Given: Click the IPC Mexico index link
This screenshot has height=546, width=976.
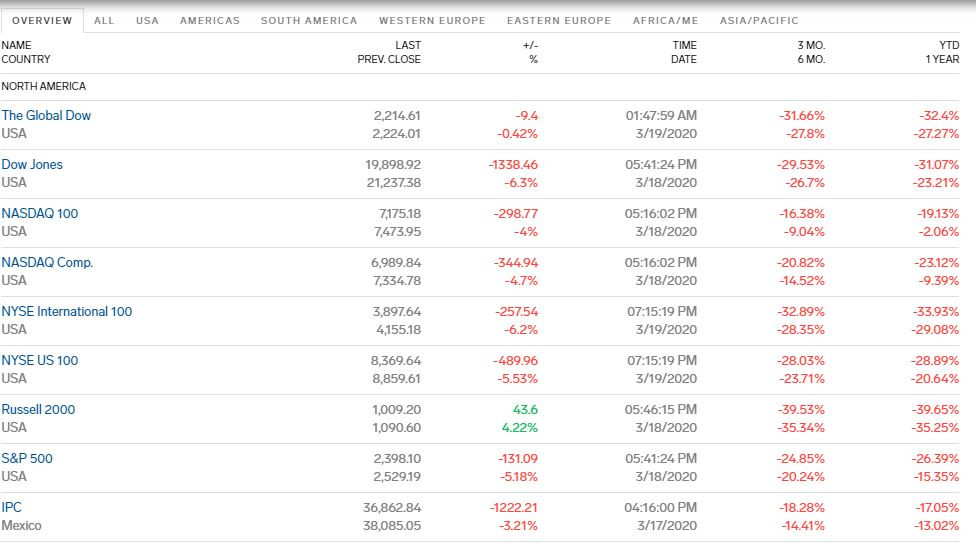Looking at the screenshot, I should coord(11,507).
